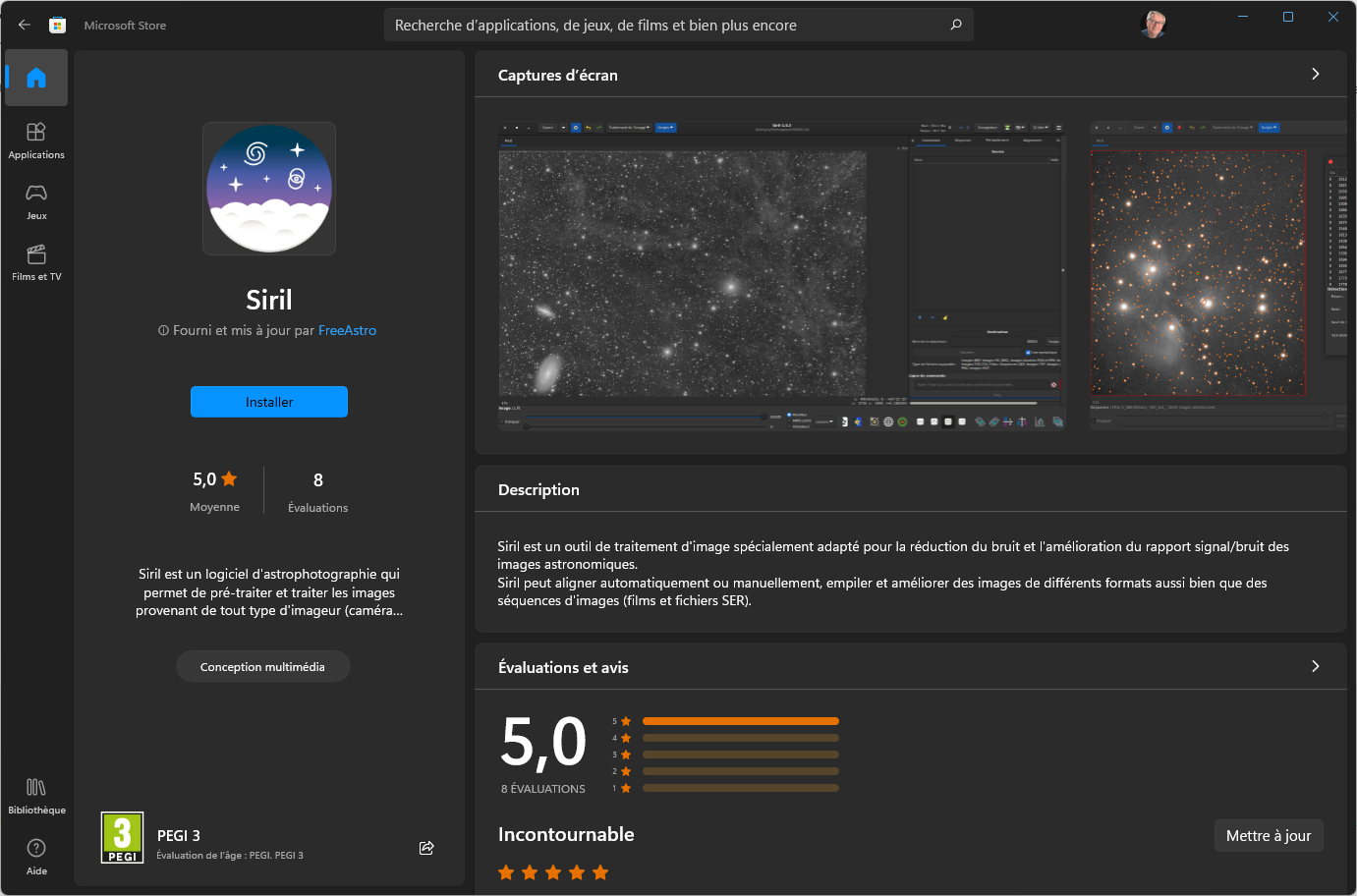Open the Films et TV section
Screen dimensions: 1357x896
(x=36, y=262)
